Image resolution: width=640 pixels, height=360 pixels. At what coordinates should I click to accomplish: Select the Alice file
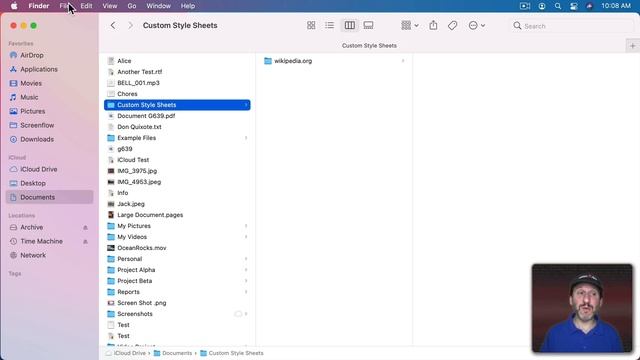[124, 61]
